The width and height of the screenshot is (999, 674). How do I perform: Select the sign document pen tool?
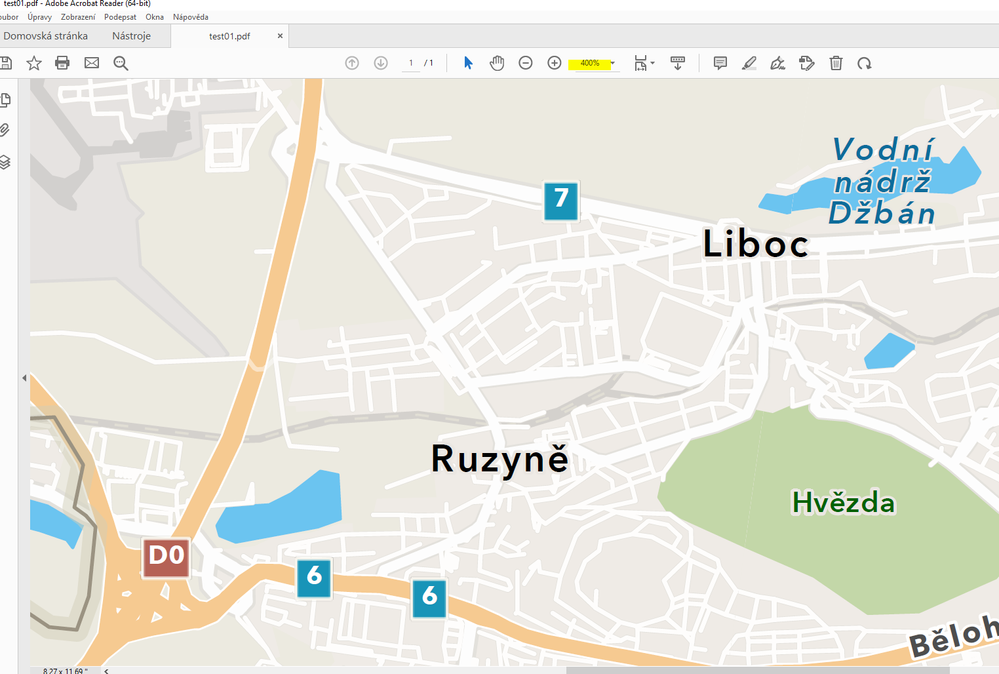click(778, 63)
